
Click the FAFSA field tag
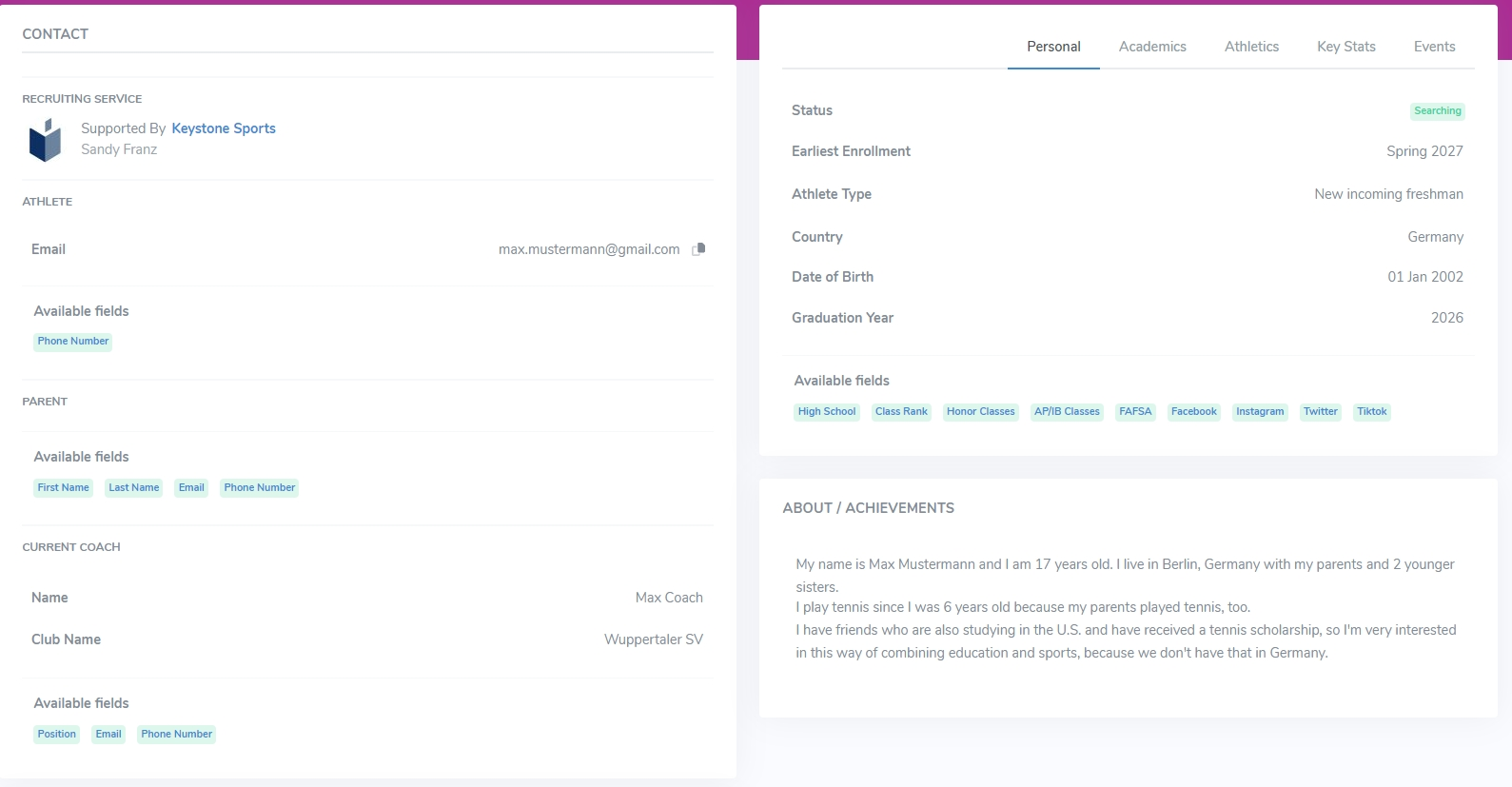(x=1135, y=412)
